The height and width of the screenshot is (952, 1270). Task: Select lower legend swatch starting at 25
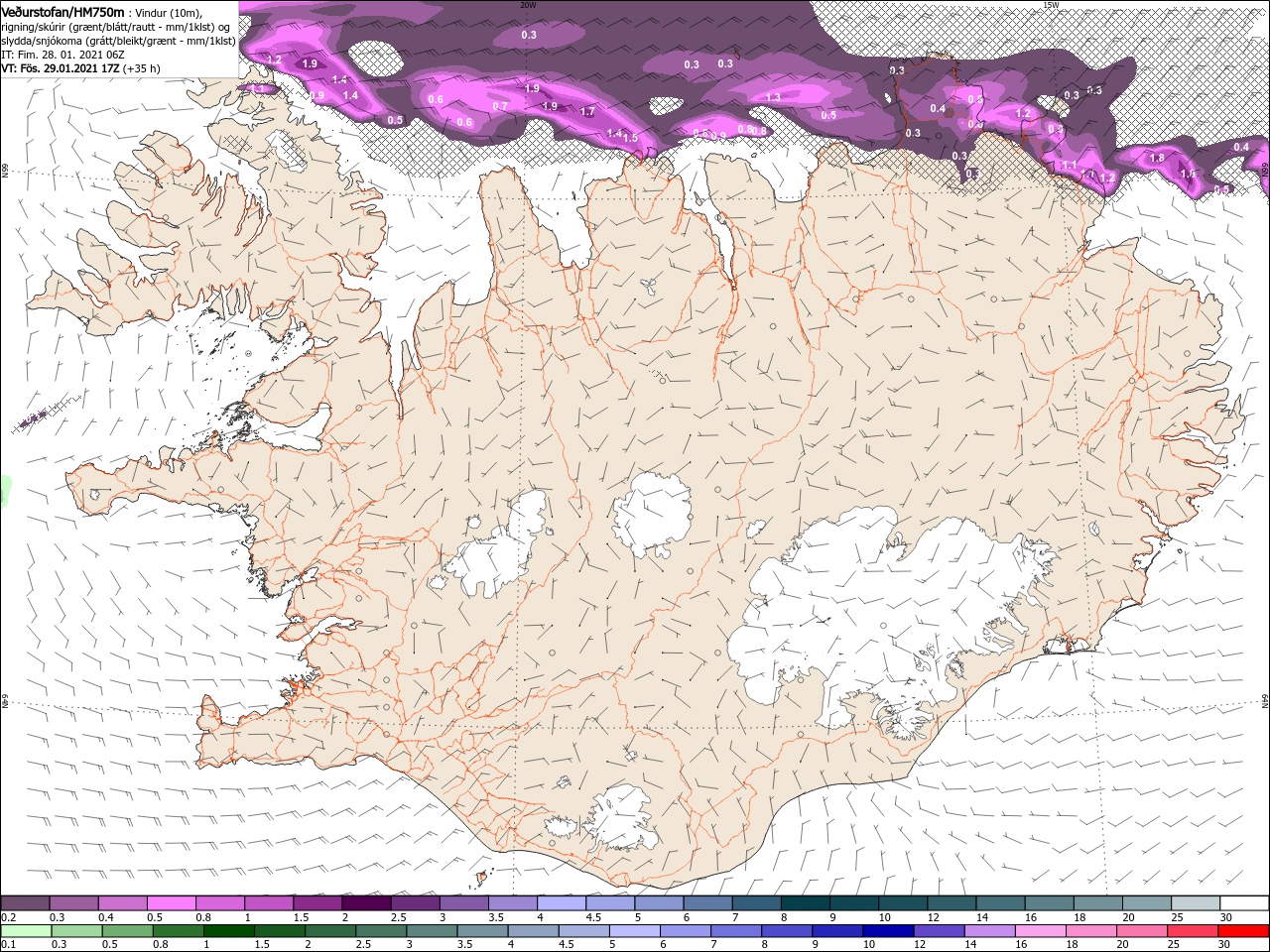click(x=1194, y=931)
